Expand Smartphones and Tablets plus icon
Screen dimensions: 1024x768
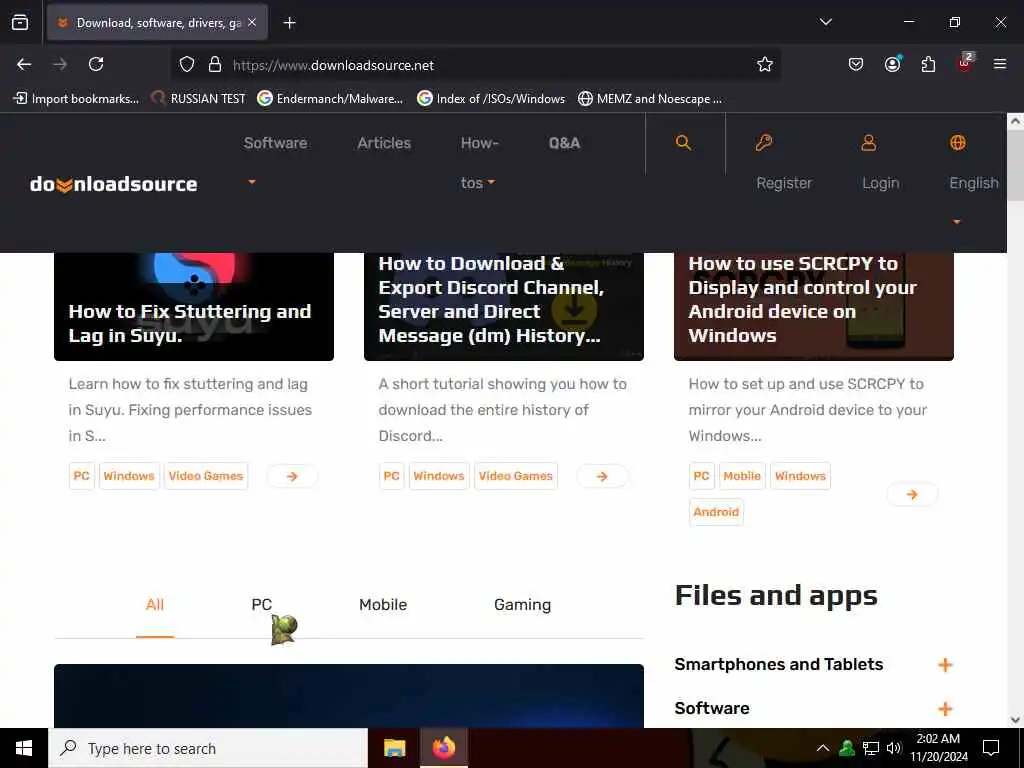point(945,665)
